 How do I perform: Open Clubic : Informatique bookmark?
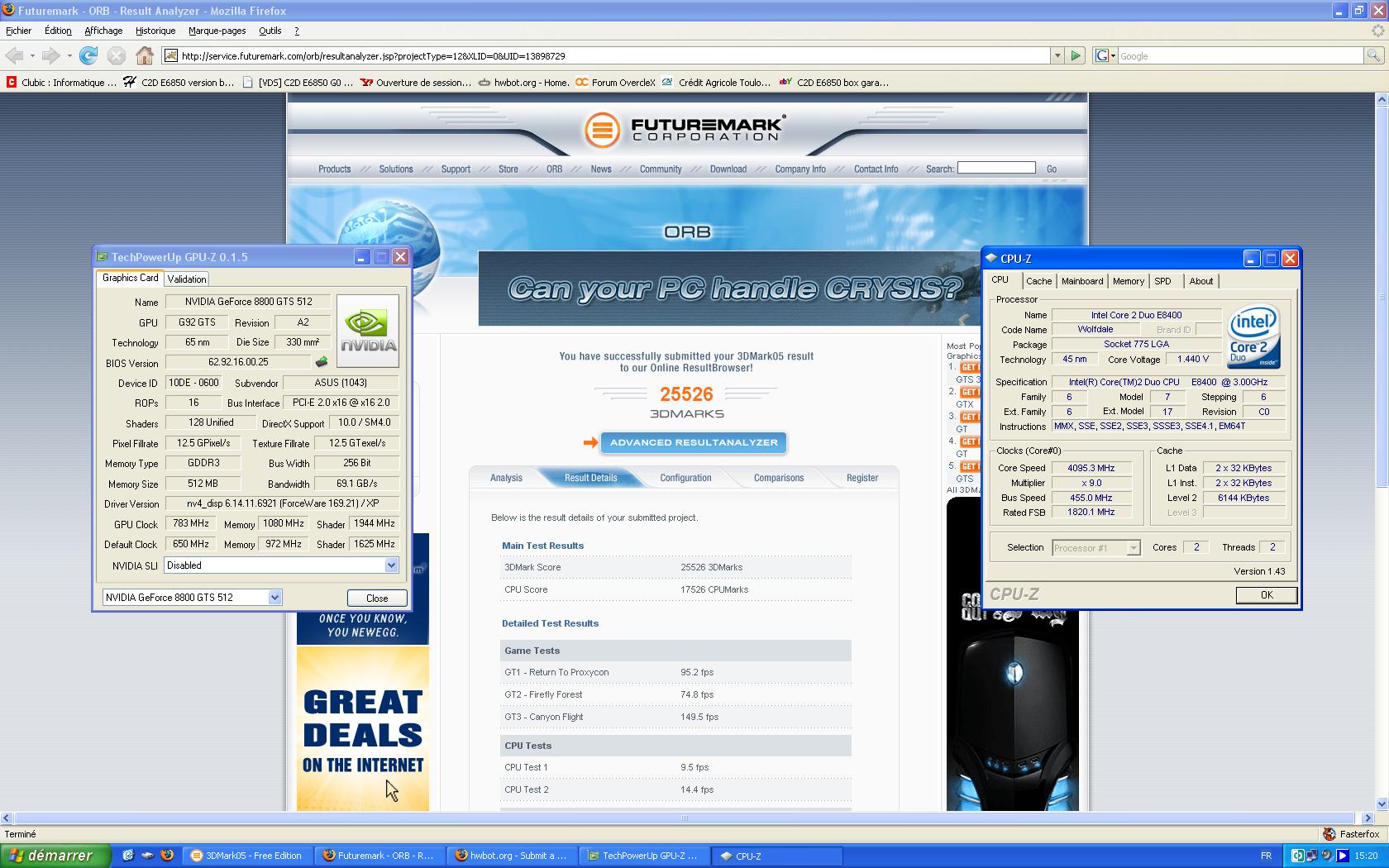click(x=61, y=82)
